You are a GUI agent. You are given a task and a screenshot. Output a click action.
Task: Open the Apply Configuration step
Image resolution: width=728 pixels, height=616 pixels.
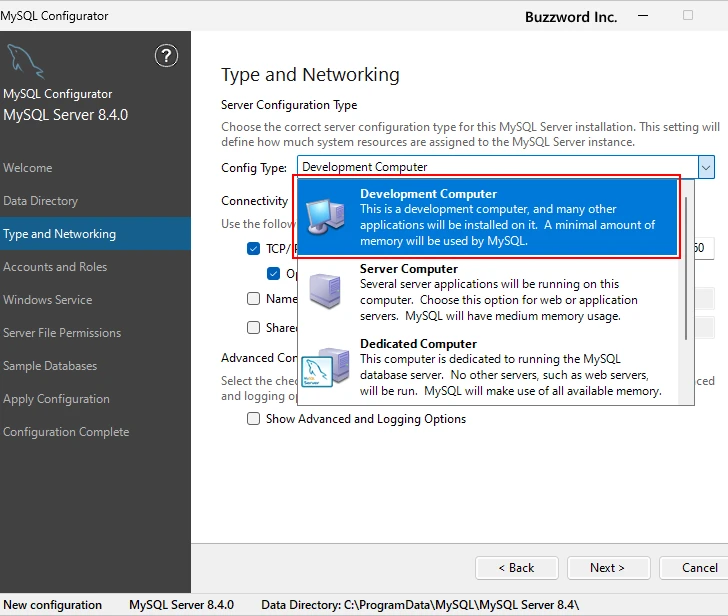click(56, 399)
